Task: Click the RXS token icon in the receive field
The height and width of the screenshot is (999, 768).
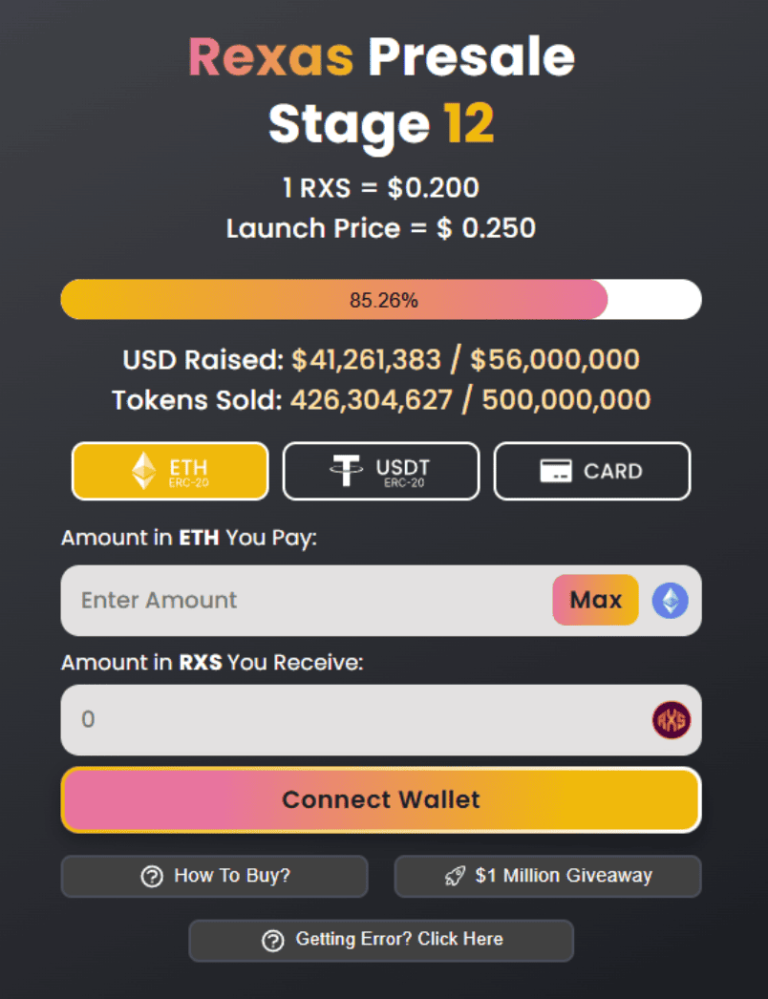Action: 670,719
